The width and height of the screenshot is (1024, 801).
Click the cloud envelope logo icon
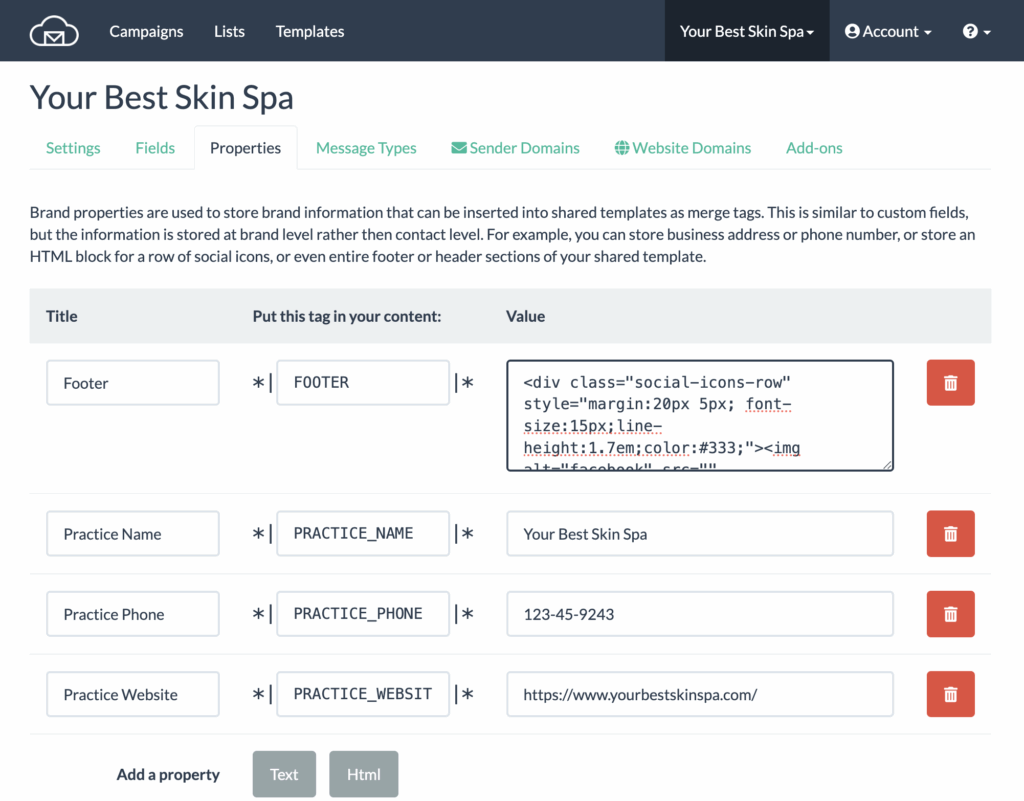pos(54,32)
